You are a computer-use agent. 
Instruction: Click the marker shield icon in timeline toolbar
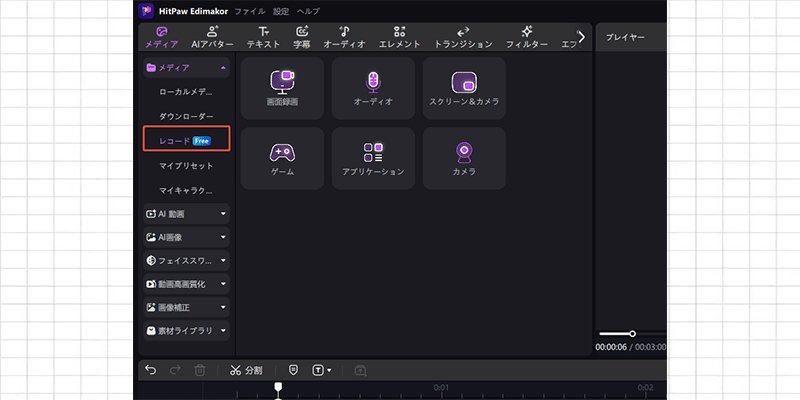point(293,370)
